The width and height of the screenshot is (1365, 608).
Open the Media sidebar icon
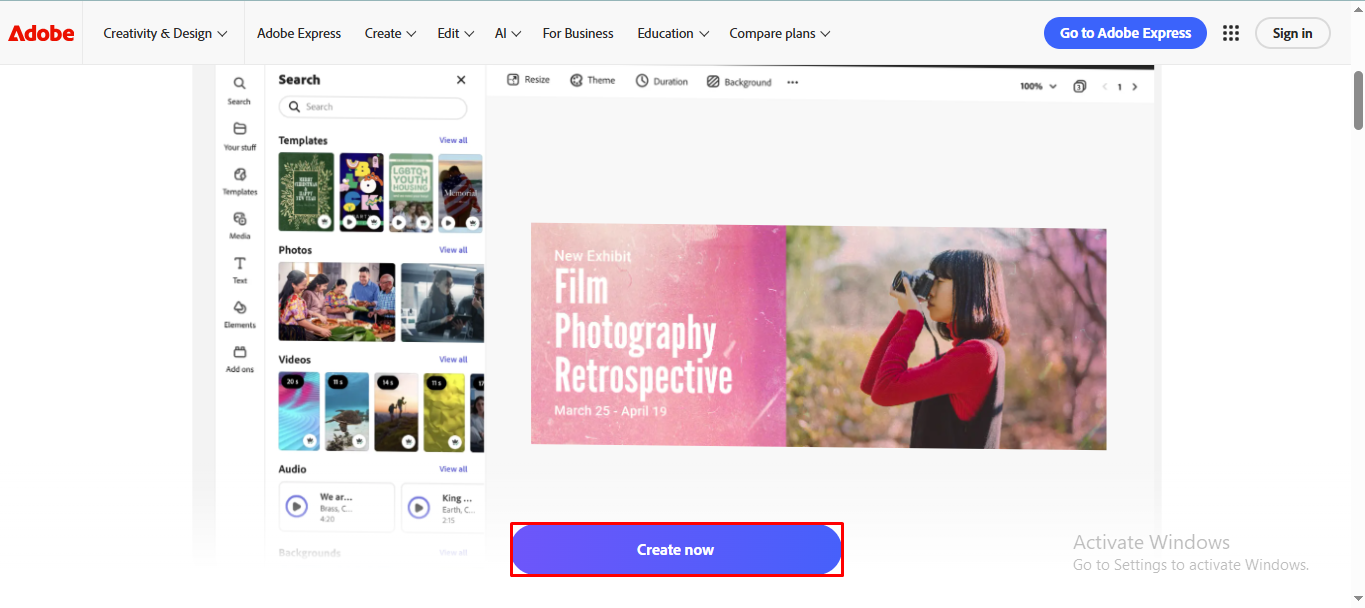click(x=239, y=218)
